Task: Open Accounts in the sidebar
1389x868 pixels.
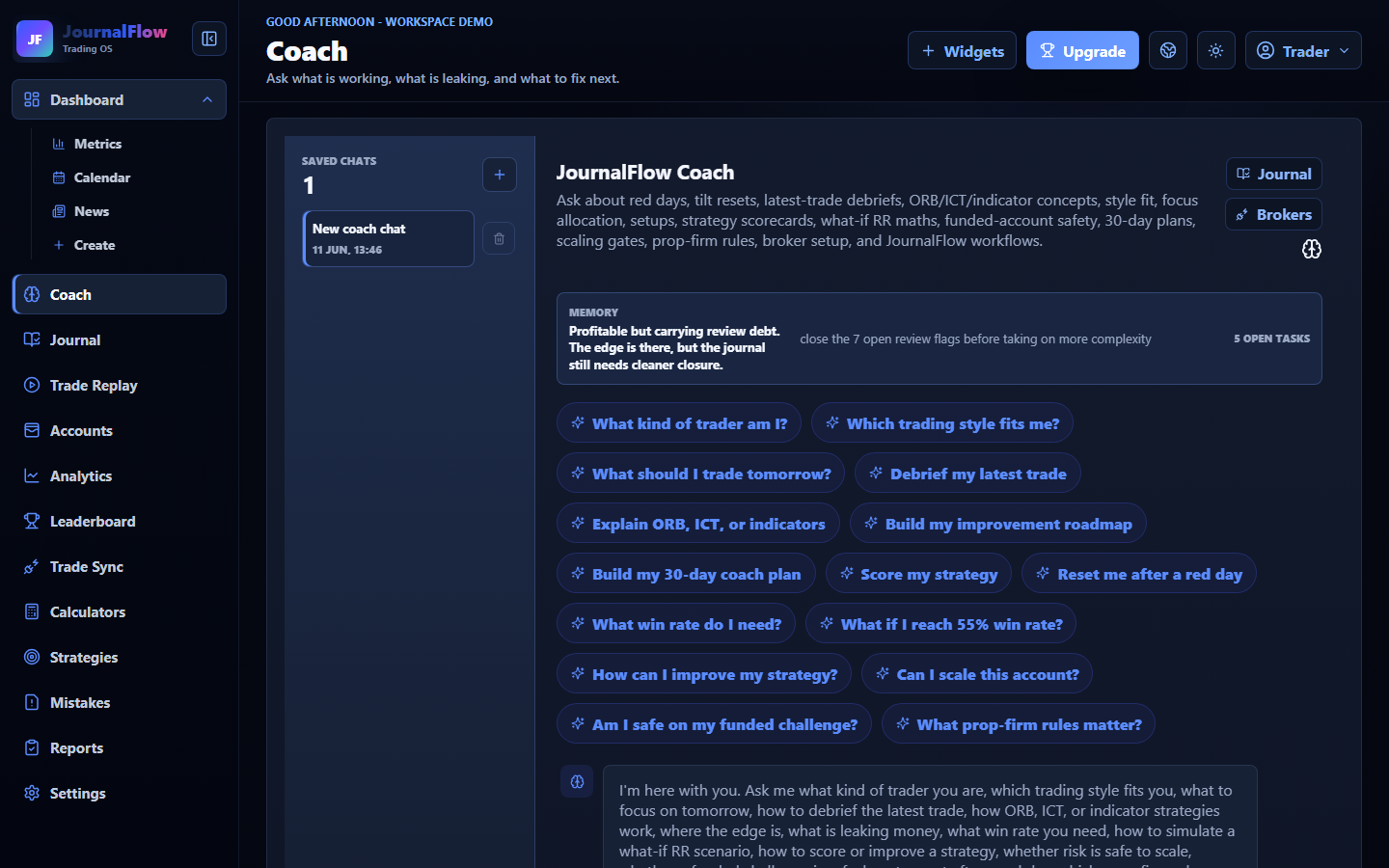Action: pos(120,430)
